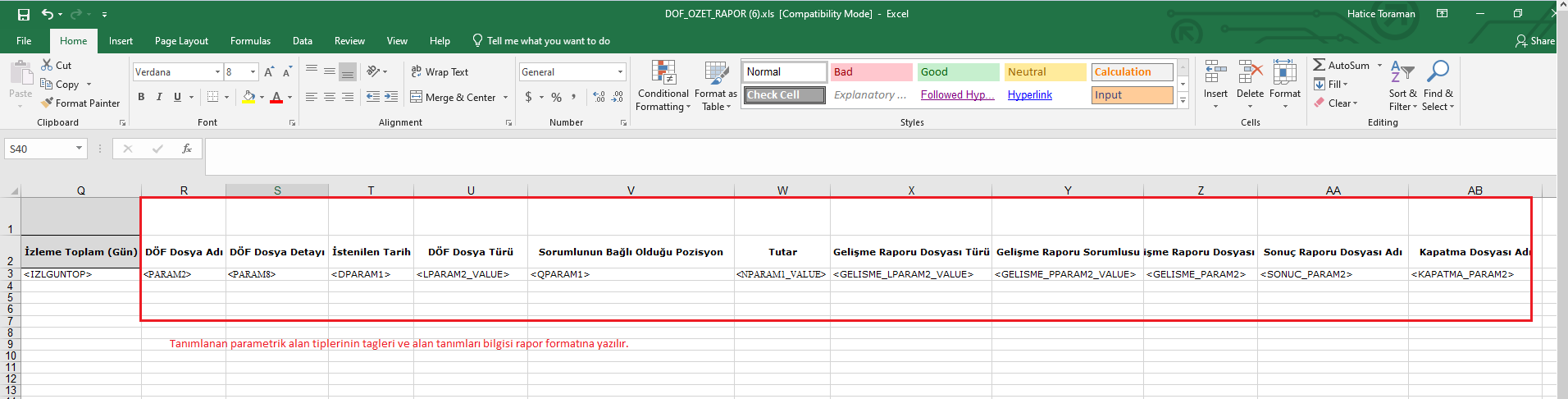Open Sort & Filter menu
The height and width of the screenshot is (399, 1568).
click(1402, 85)
